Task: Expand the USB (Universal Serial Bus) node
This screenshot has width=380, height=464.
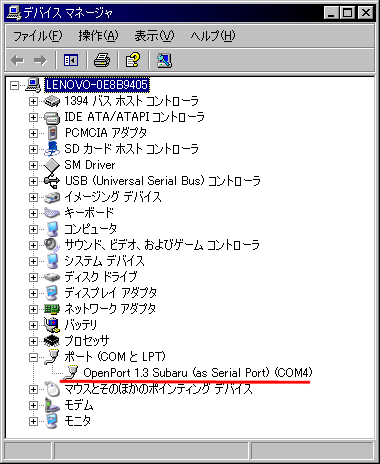Action: (33, 181)
